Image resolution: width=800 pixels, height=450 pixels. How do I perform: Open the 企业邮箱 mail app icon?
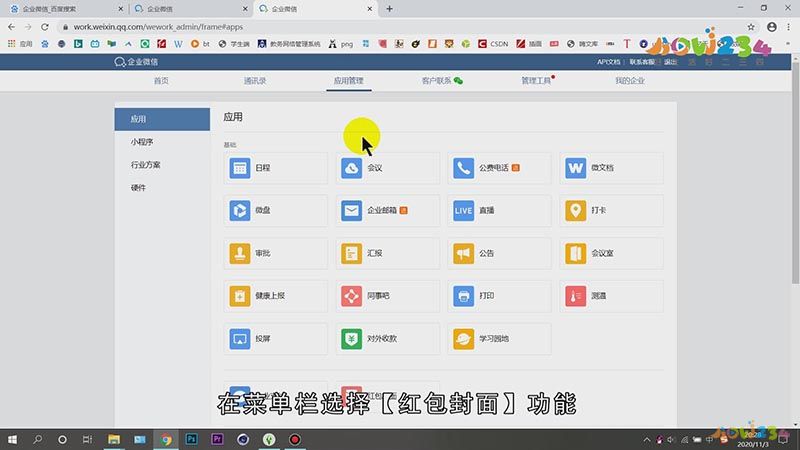352,210
